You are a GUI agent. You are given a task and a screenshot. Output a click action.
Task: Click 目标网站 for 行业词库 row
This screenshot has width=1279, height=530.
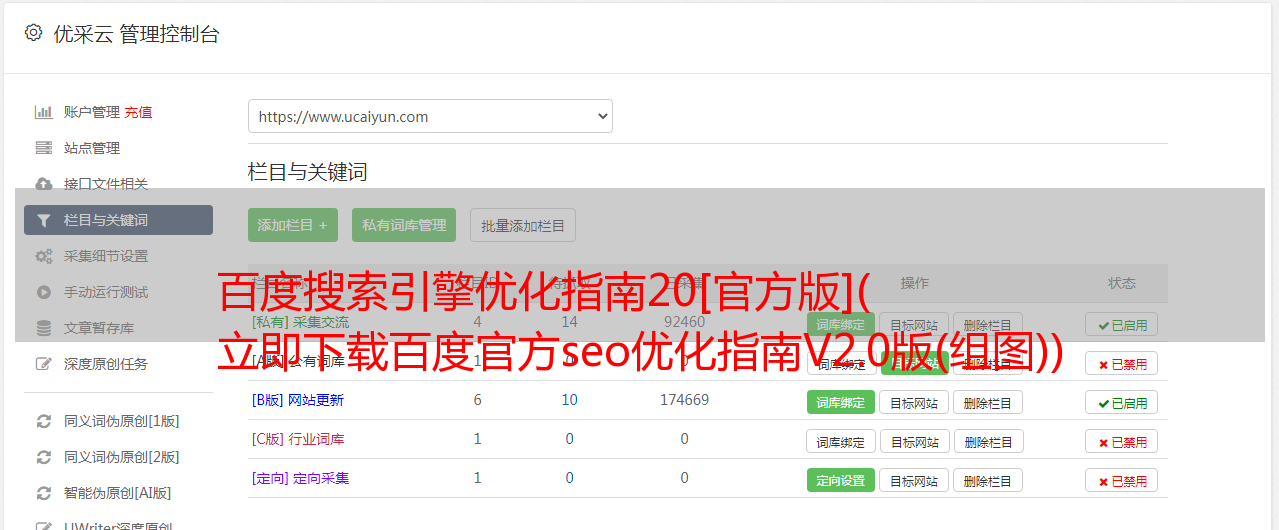point(914,441)
